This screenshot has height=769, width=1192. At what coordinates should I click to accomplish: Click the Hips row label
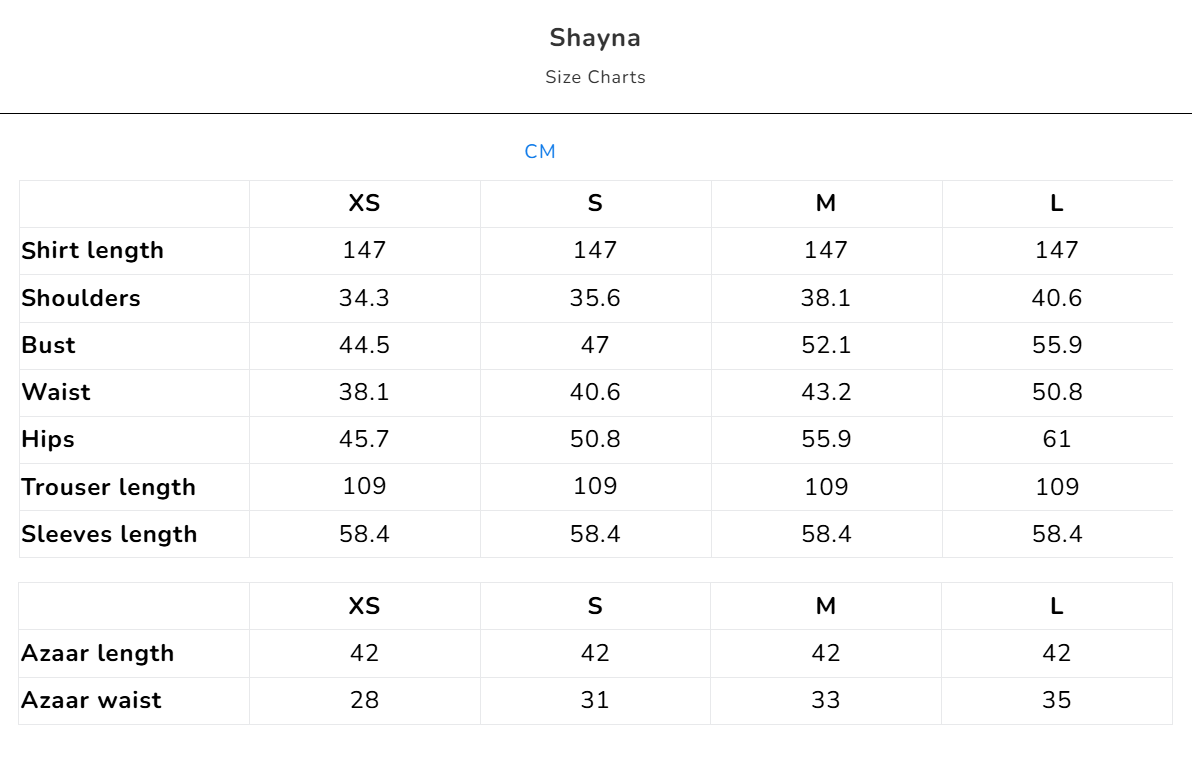coord(48,439)
